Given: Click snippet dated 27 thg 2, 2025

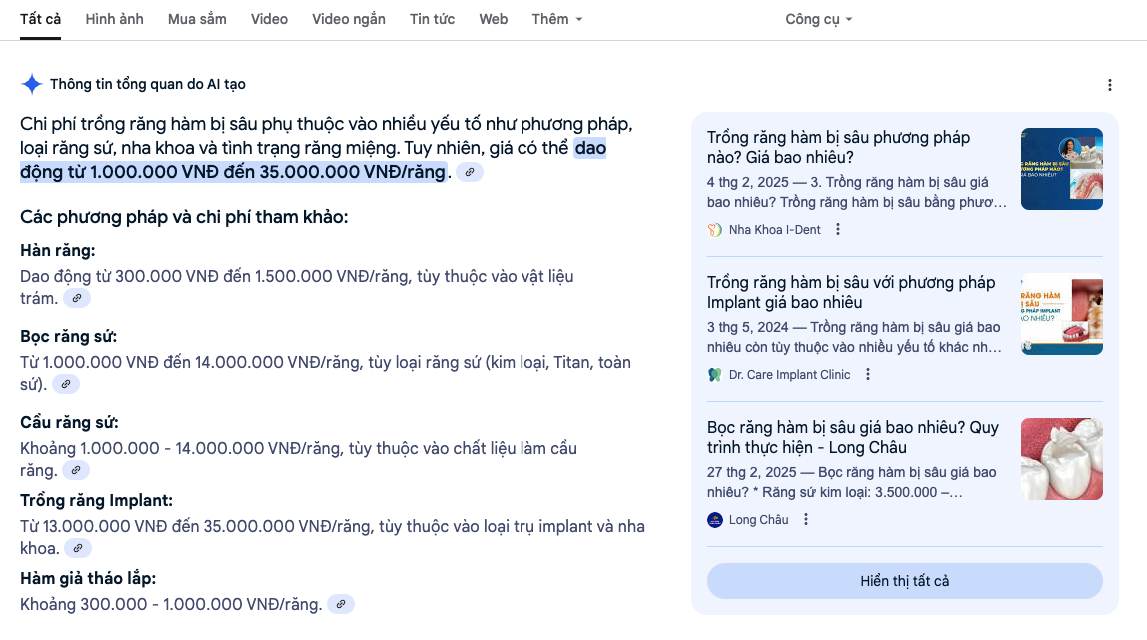Looking at the screenshot, I should click(x=851, y=482).
